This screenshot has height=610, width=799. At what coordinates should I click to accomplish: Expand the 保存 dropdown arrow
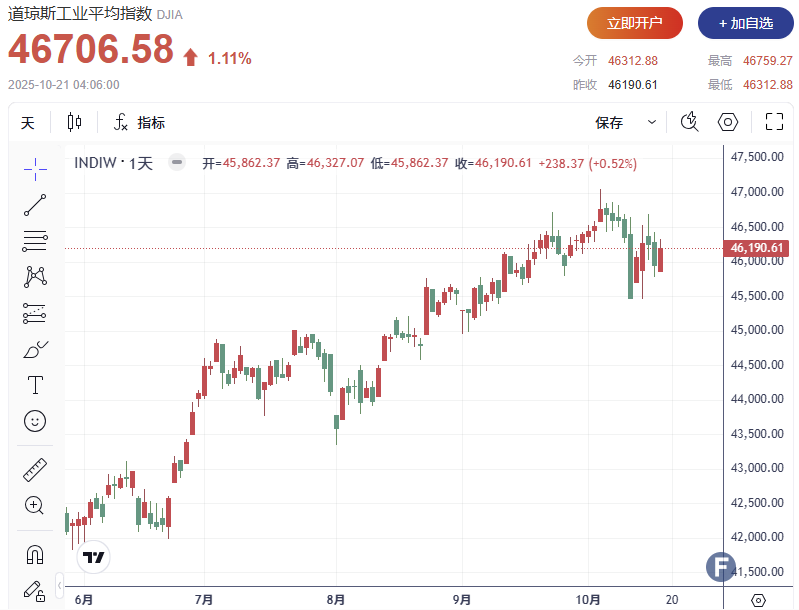coord(652,123)
